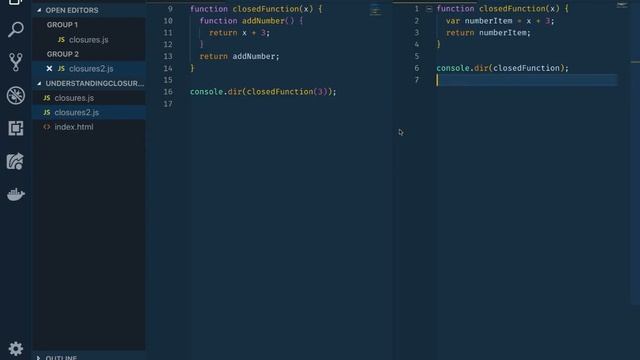Screen dimensions: 640x360
Task: Click the right editor vertical scrollbar
Action: coord(635,155)
